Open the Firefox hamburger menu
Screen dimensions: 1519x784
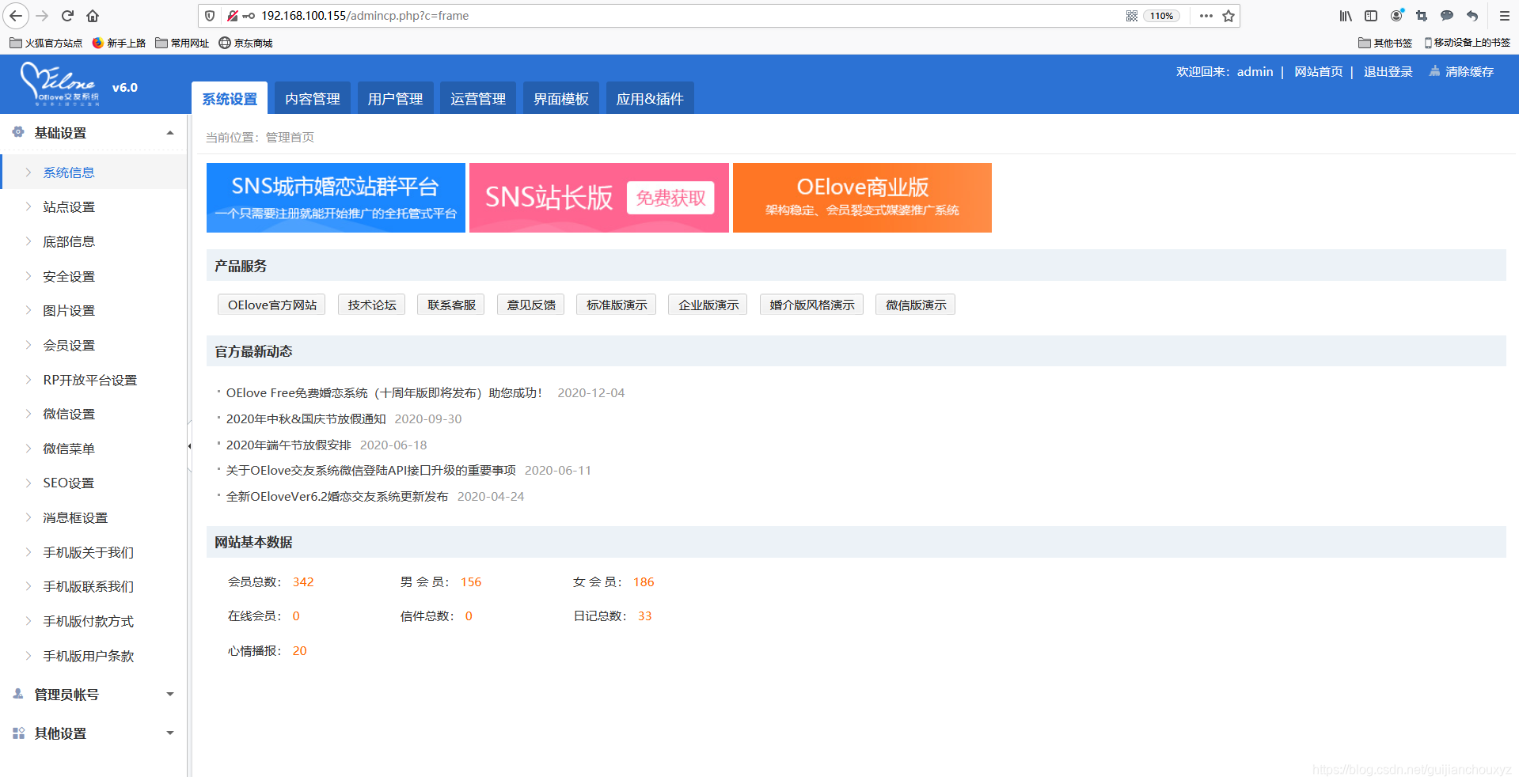click(1505, 16)
